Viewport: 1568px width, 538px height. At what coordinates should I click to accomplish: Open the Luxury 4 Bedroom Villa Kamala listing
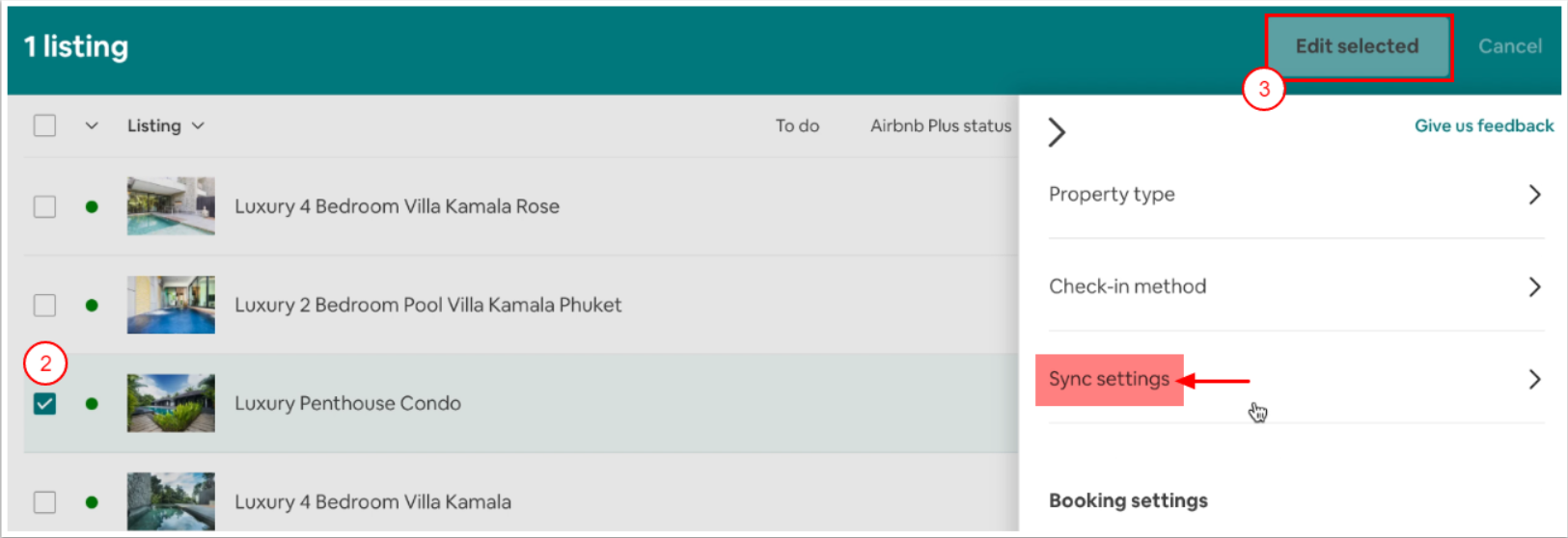pos(372,502)
